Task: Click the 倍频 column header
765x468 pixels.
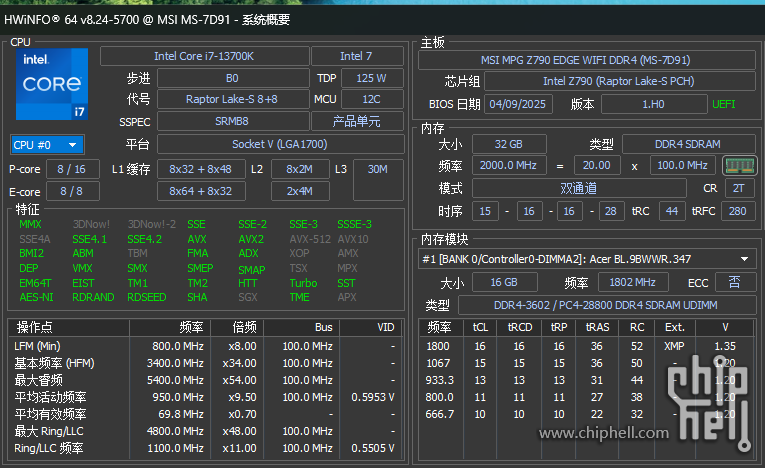Action: (x=238, y=327)
